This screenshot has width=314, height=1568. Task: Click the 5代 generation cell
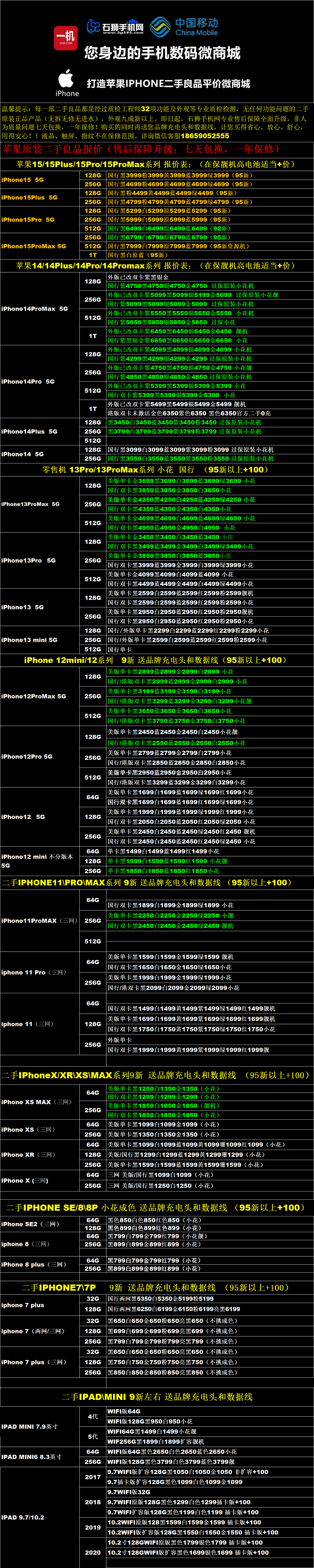click(93, 1436)
